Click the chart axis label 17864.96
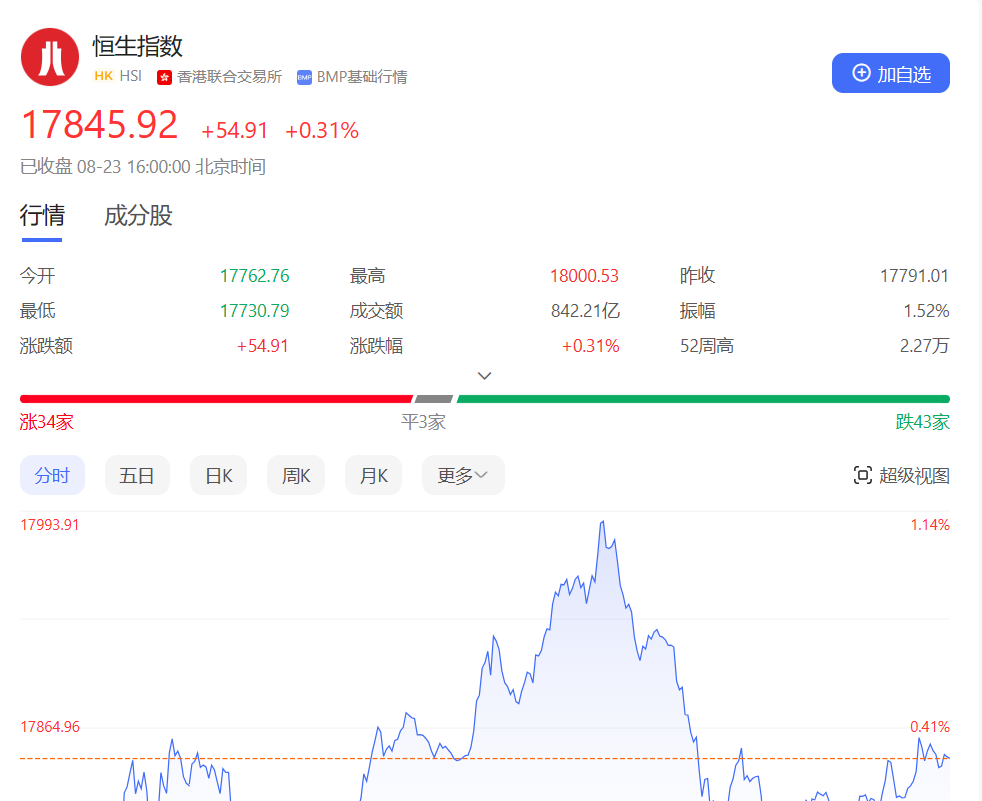Viewport: 982px width, 801px height. [x=50, y=727]
